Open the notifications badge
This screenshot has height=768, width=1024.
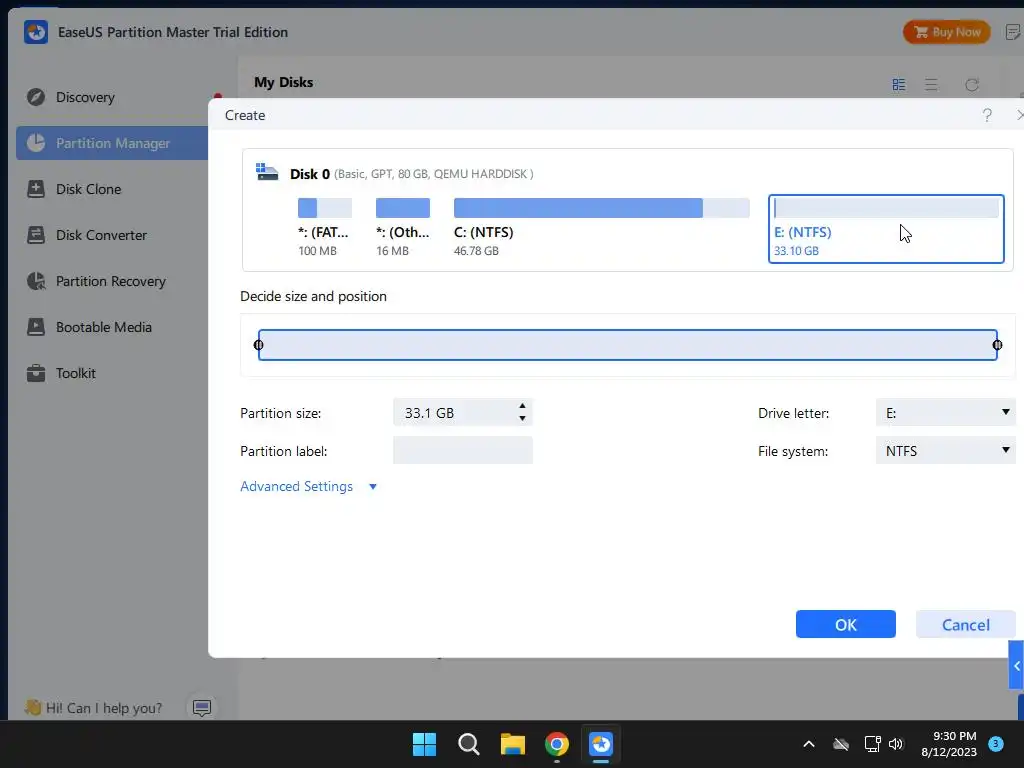click(x=996, y=743)
